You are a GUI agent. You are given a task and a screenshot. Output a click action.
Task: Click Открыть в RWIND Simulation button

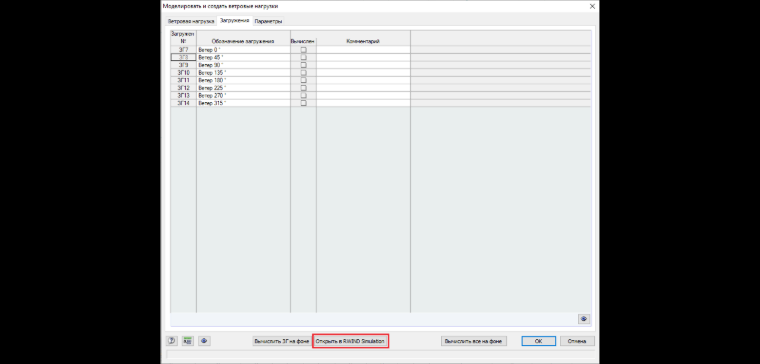point(350,341)
